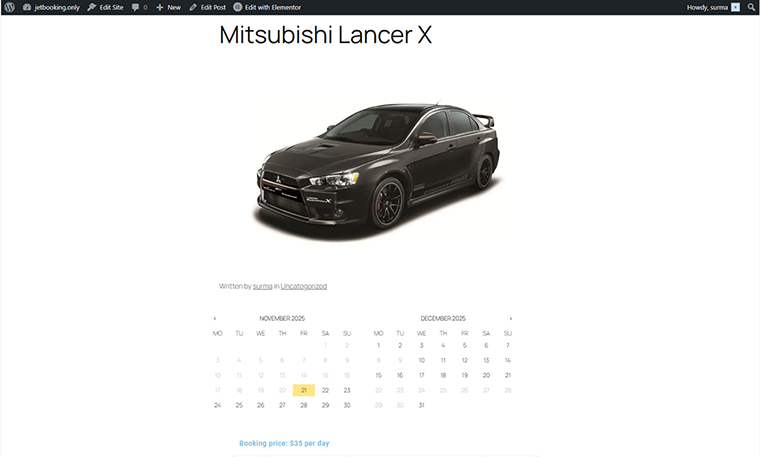
Task: Select November 30 in calendar
Action: [x=347, y=405]
